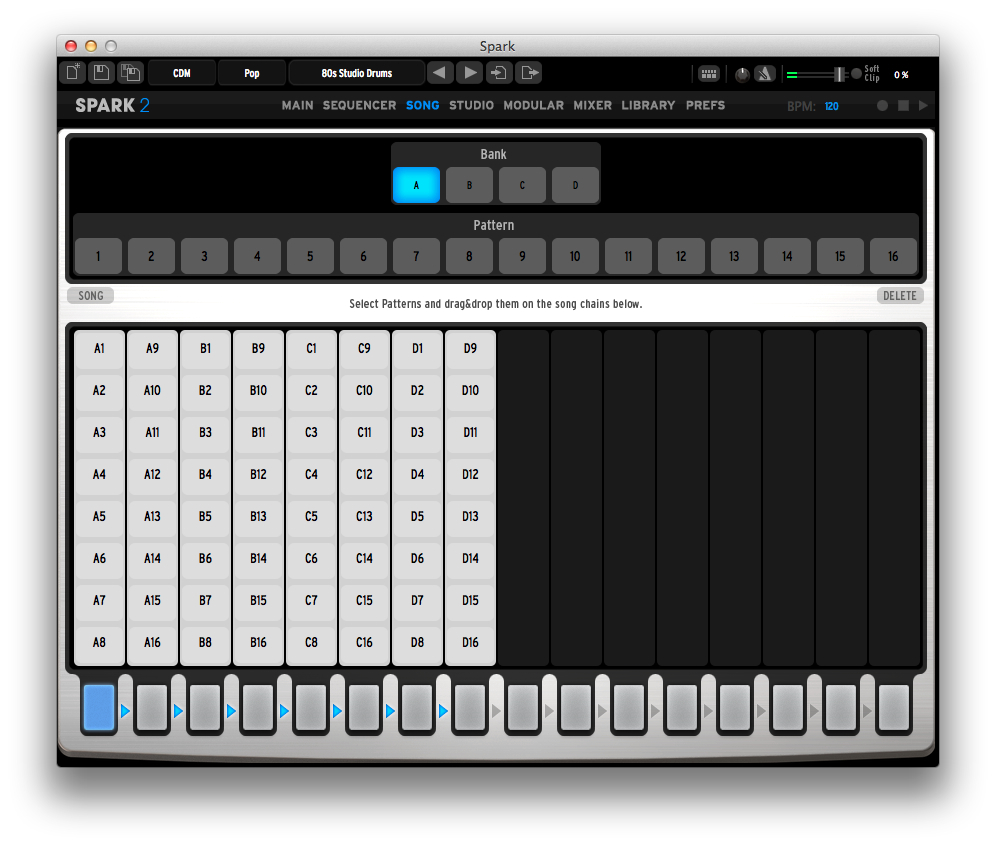Click the SONG mode button
The width and height of the screenshot is (996, 846).
click(91, 295)
